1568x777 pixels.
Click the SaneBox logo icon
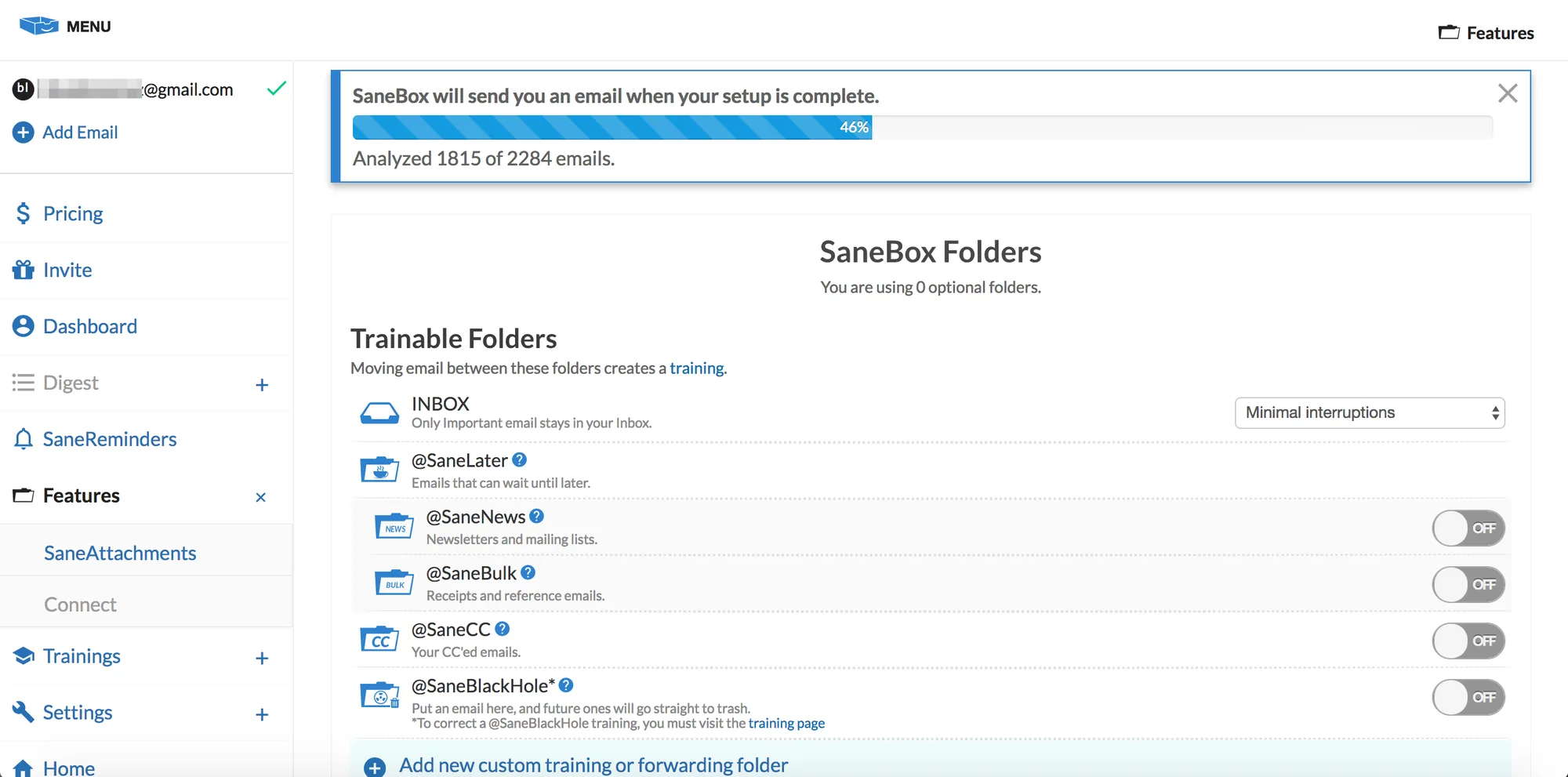38,26
